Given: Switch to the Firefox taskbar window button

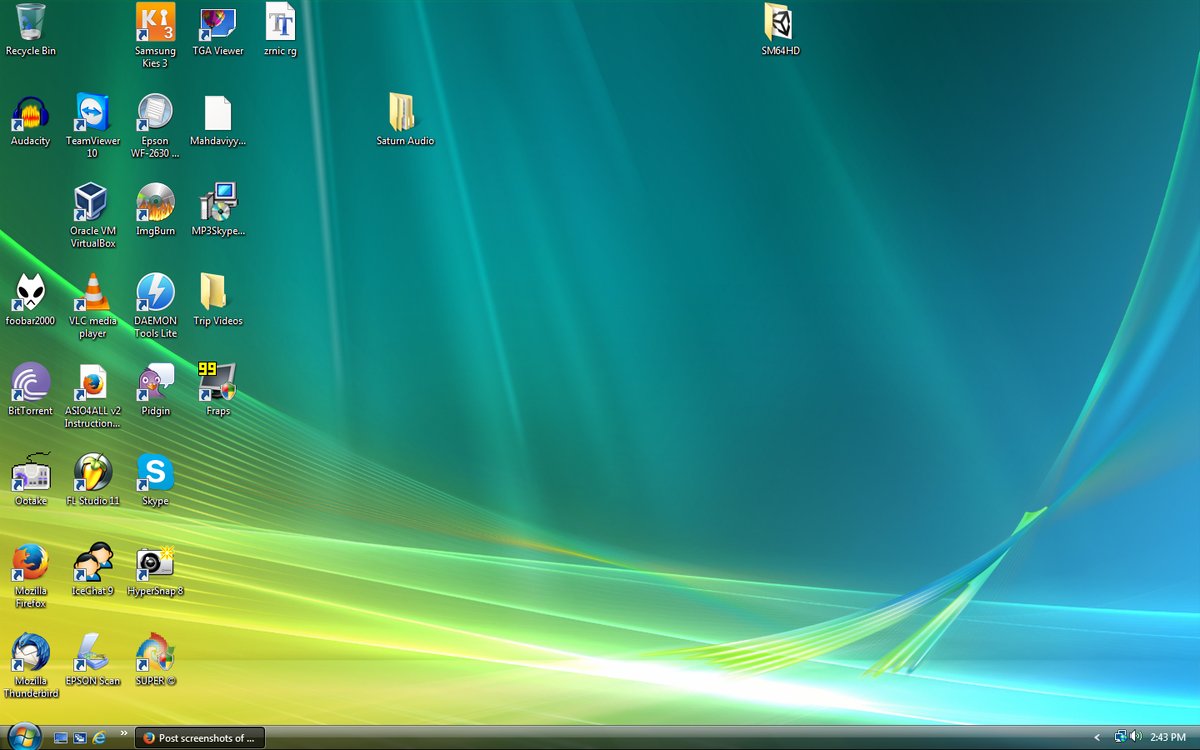Looking at the screenshot, I should pos(199,738).
